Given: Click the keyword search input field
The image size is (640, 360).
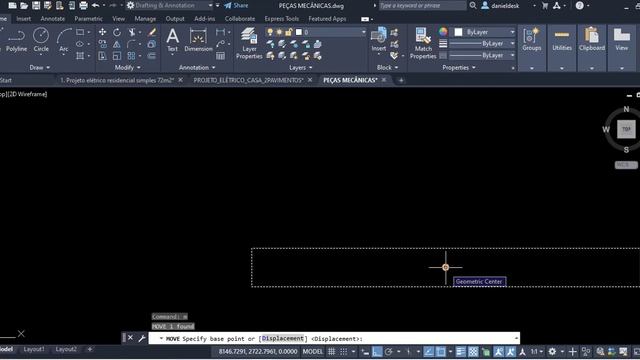Looking at the screenshot, I should pos(422,5).
